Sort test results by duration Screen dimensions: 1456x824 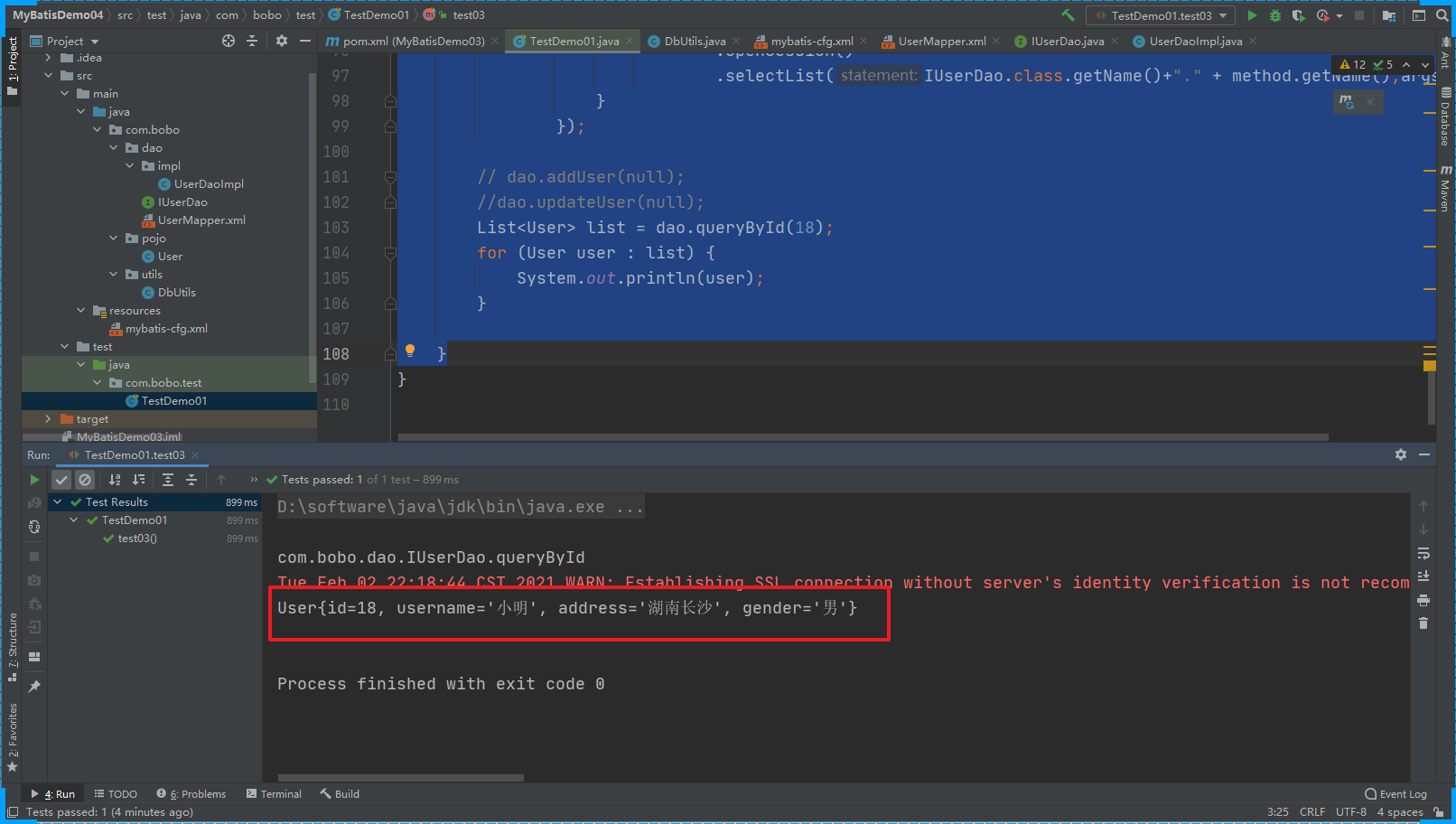[138, 480]
